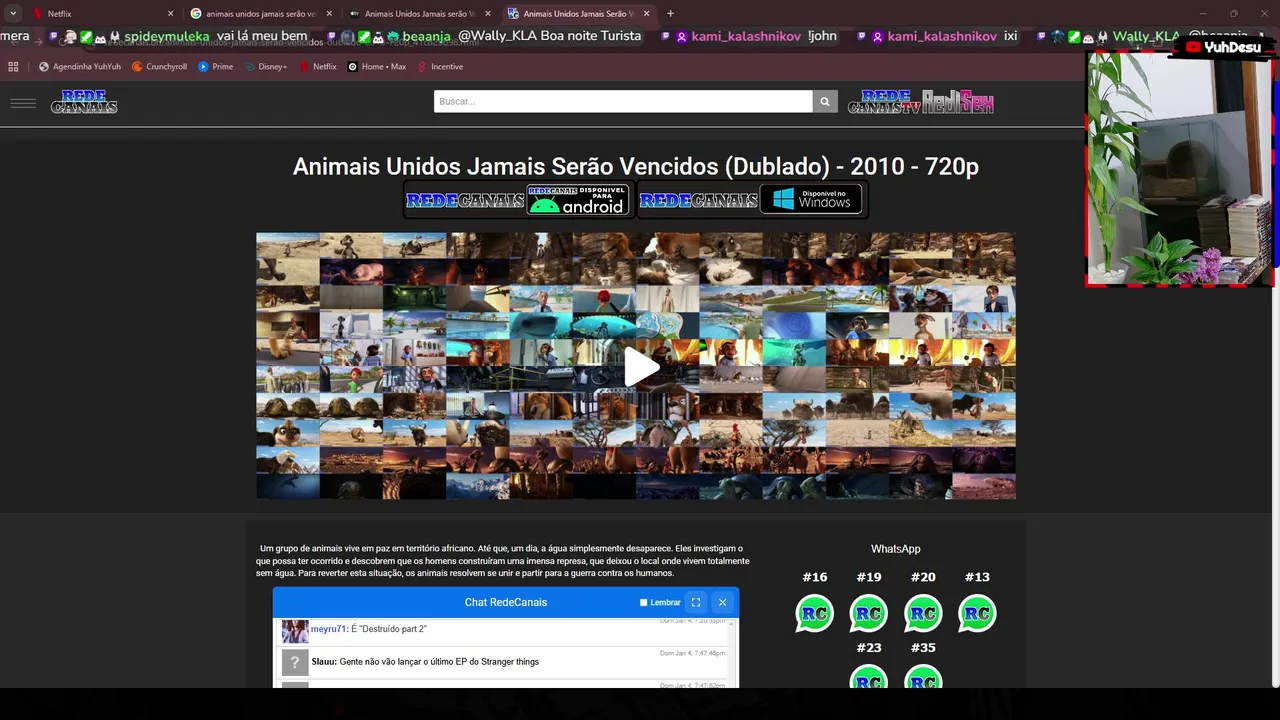Click the movie synopsis paragraph
1280x720 pixels.
503,561
